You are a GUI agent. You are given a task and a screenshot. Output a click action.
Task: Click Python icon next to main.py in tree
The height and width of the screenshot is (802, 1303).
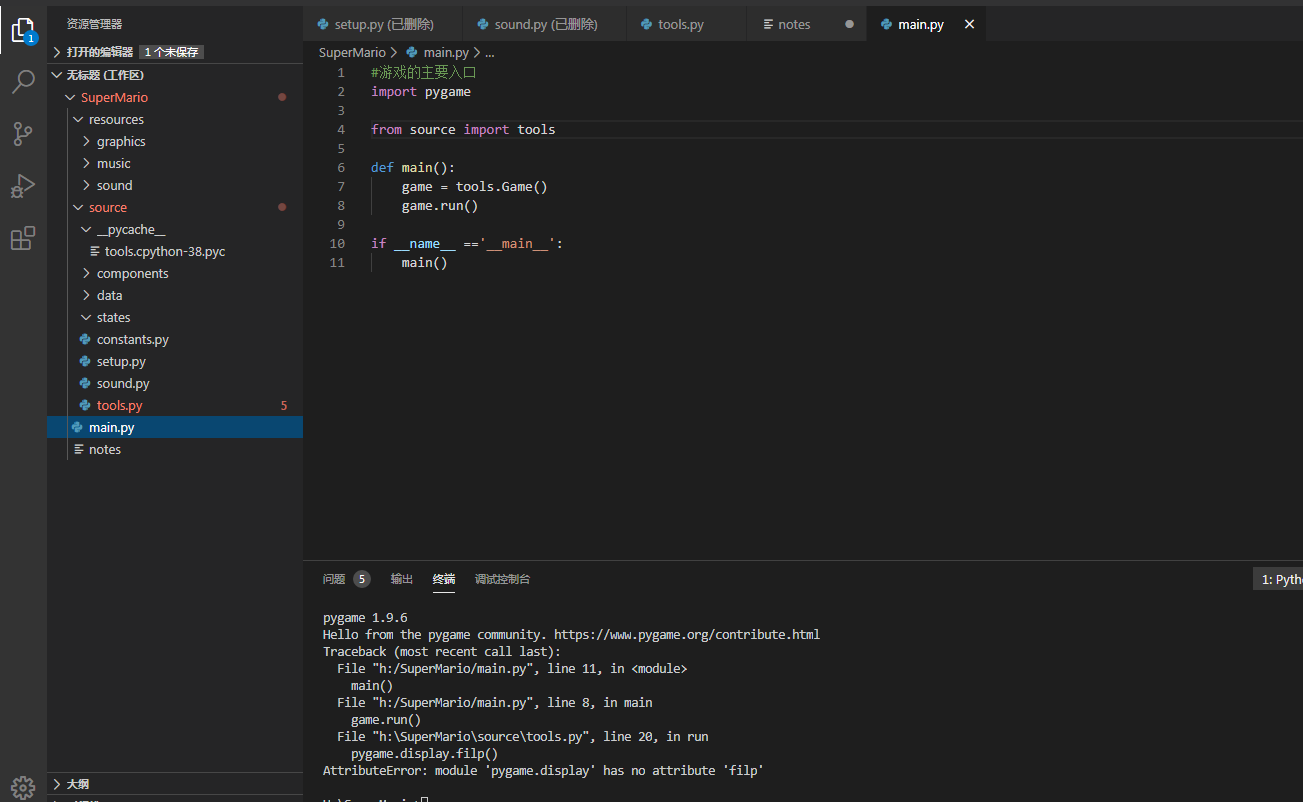(77, 427)
